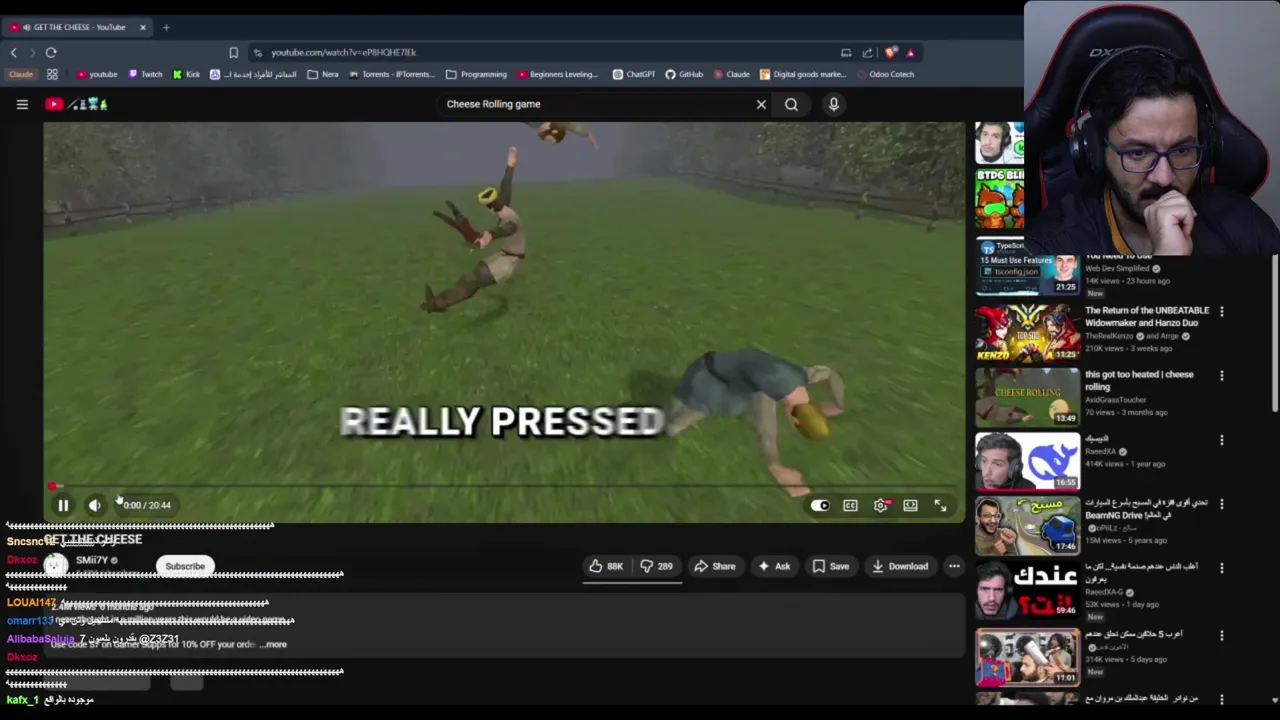Open the 16:55 whale video thumbnail
Viewport: 1280px width, 720px height.
[x=1027, y=461]
